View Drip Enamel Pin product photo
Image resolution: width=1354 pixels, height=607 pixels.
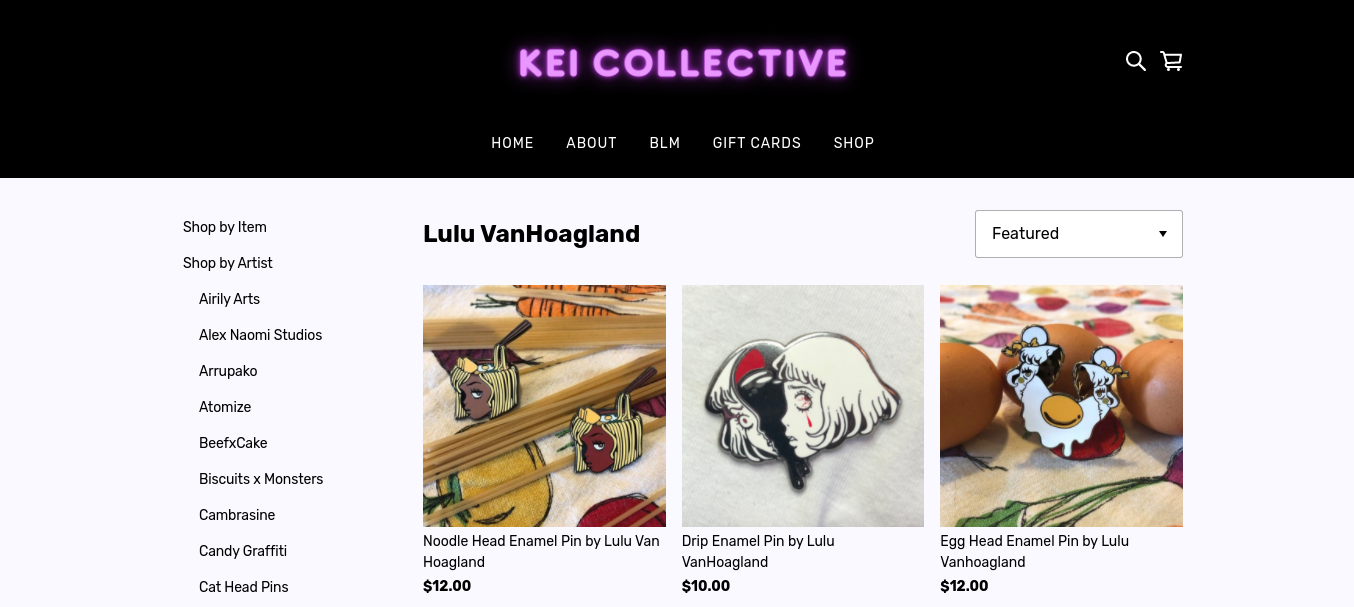tap(803, 406)
